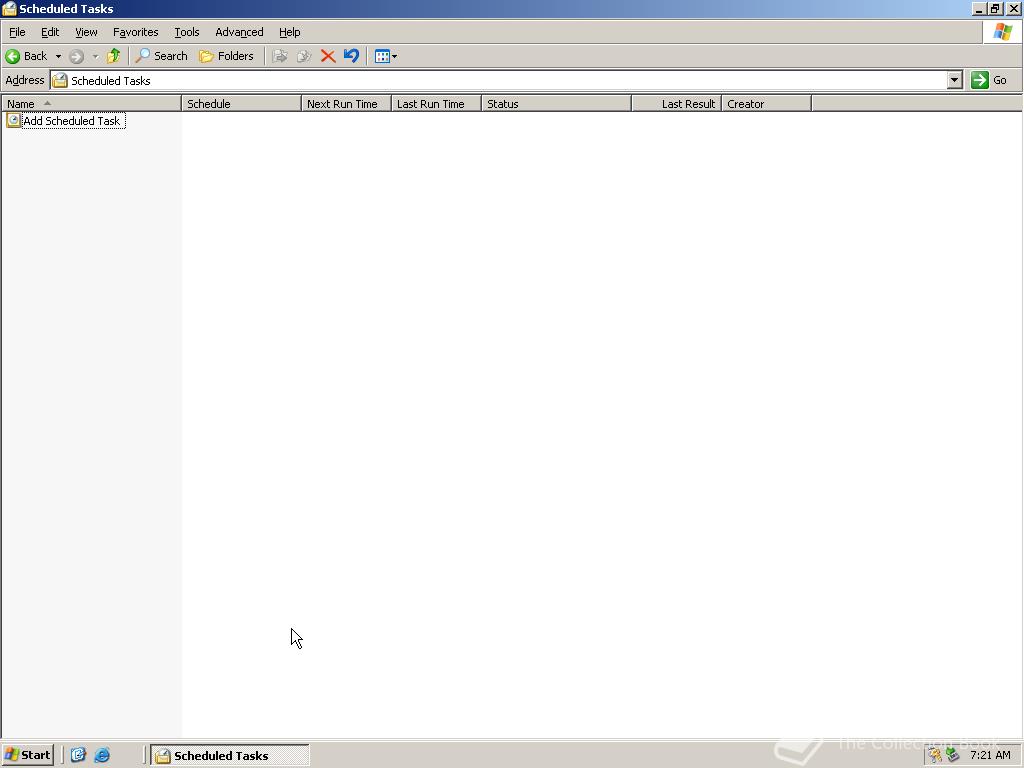The height and width of the screenshot is (768, 1024).
Task: Launch Internet Explorer from quick launch
Action: [x=102, y=755]
